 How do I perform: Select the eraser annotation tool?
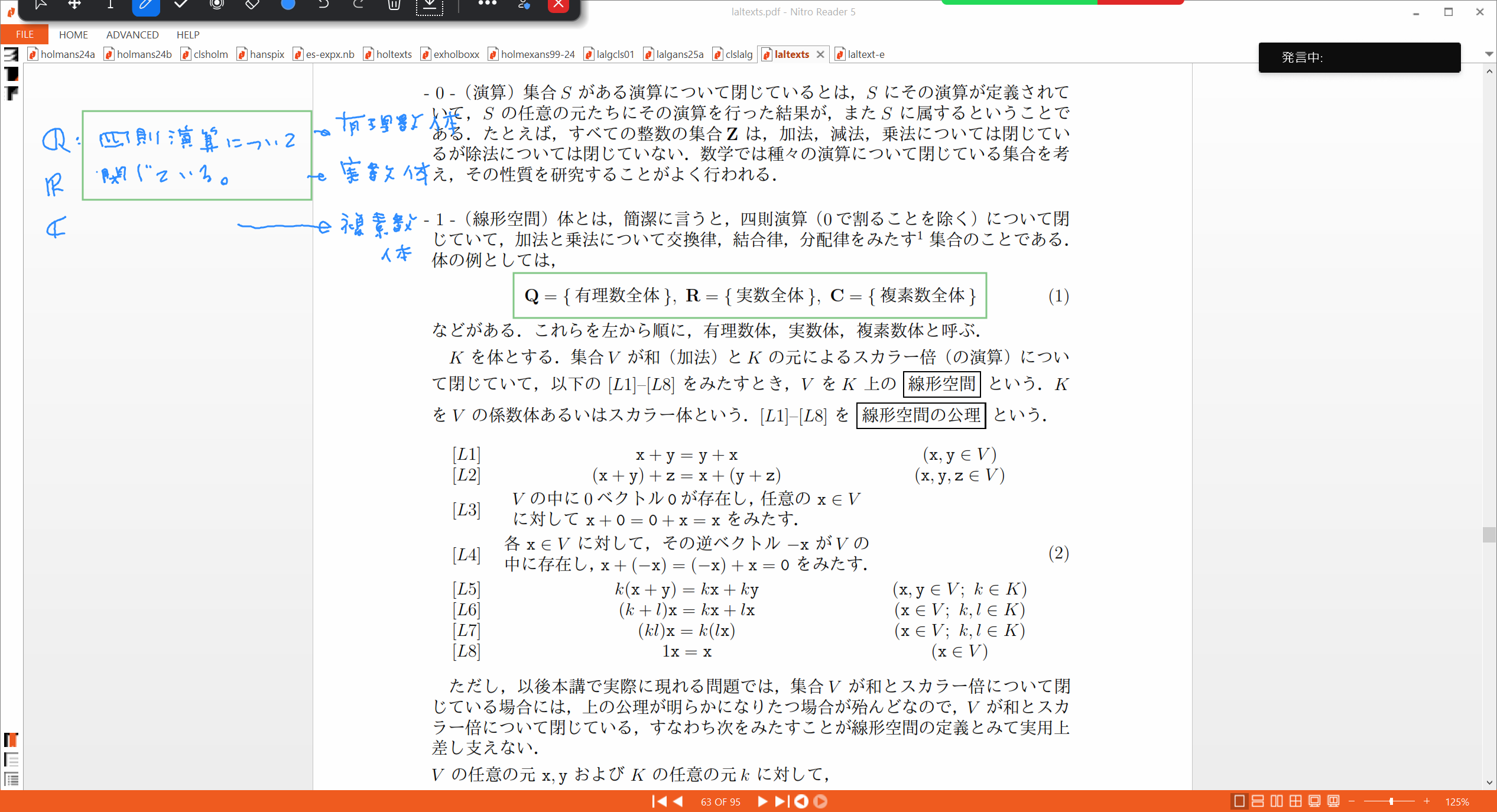(252, 5)
